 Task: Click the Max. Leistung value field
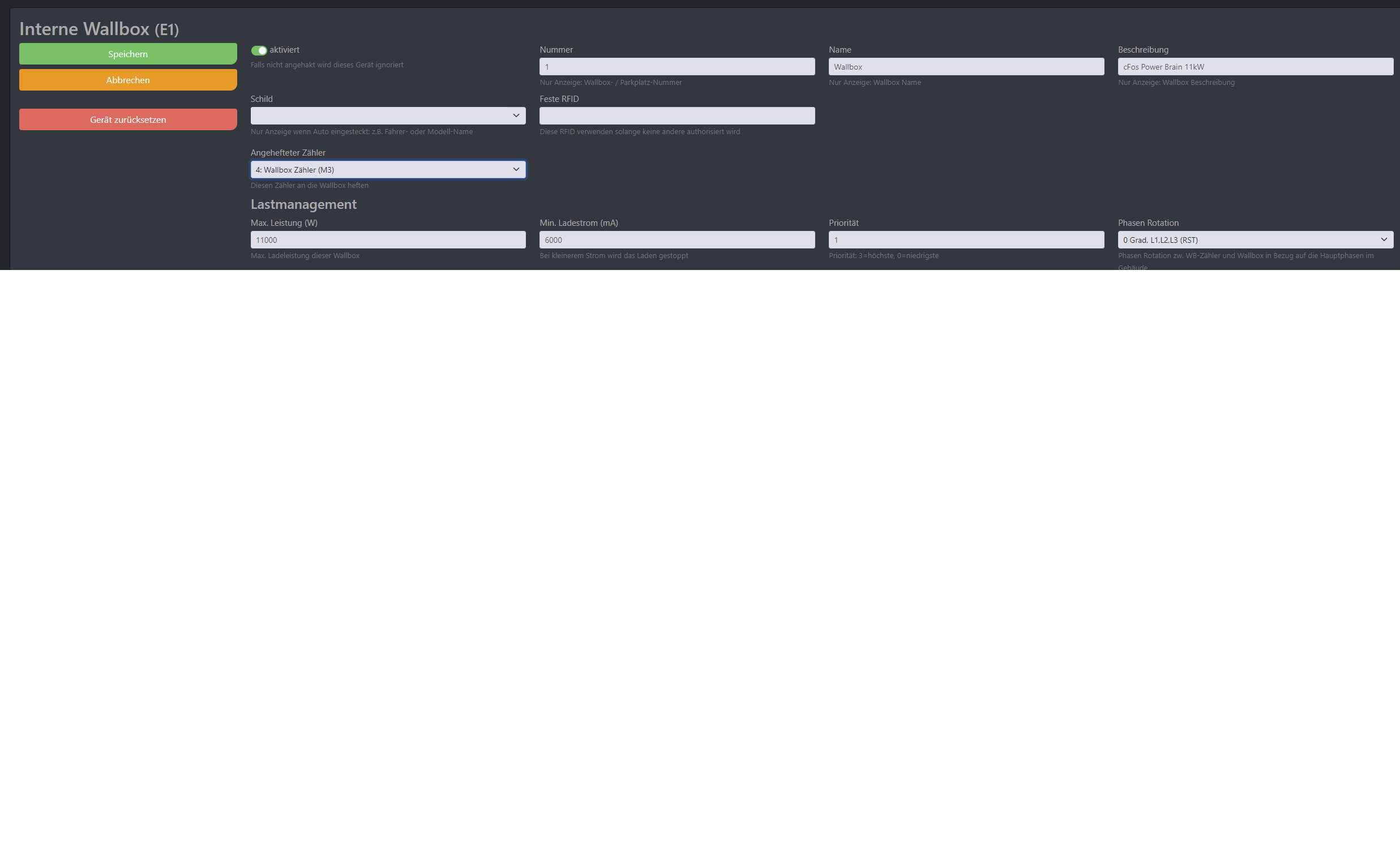388,240
